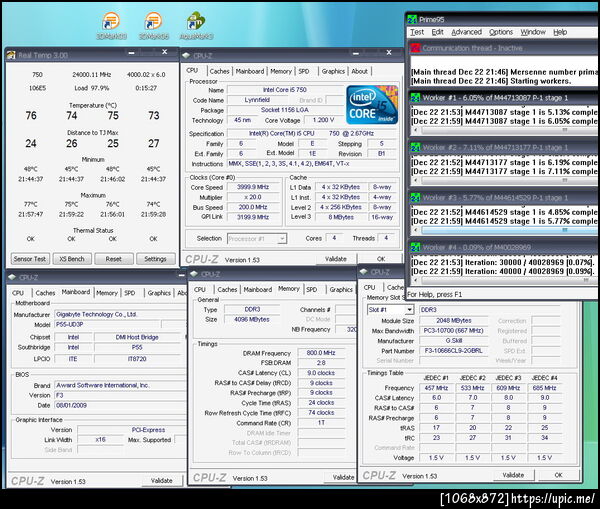This screenshot has width=600, height=509.
Task: Open the Options menu in Prime95
Action: 501,32
